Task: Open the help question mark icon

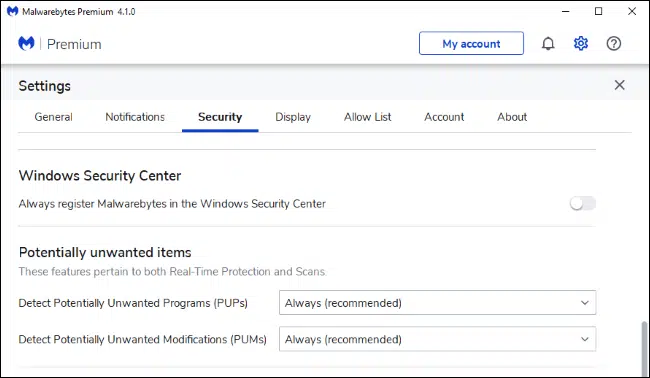Action: [614, 44]
